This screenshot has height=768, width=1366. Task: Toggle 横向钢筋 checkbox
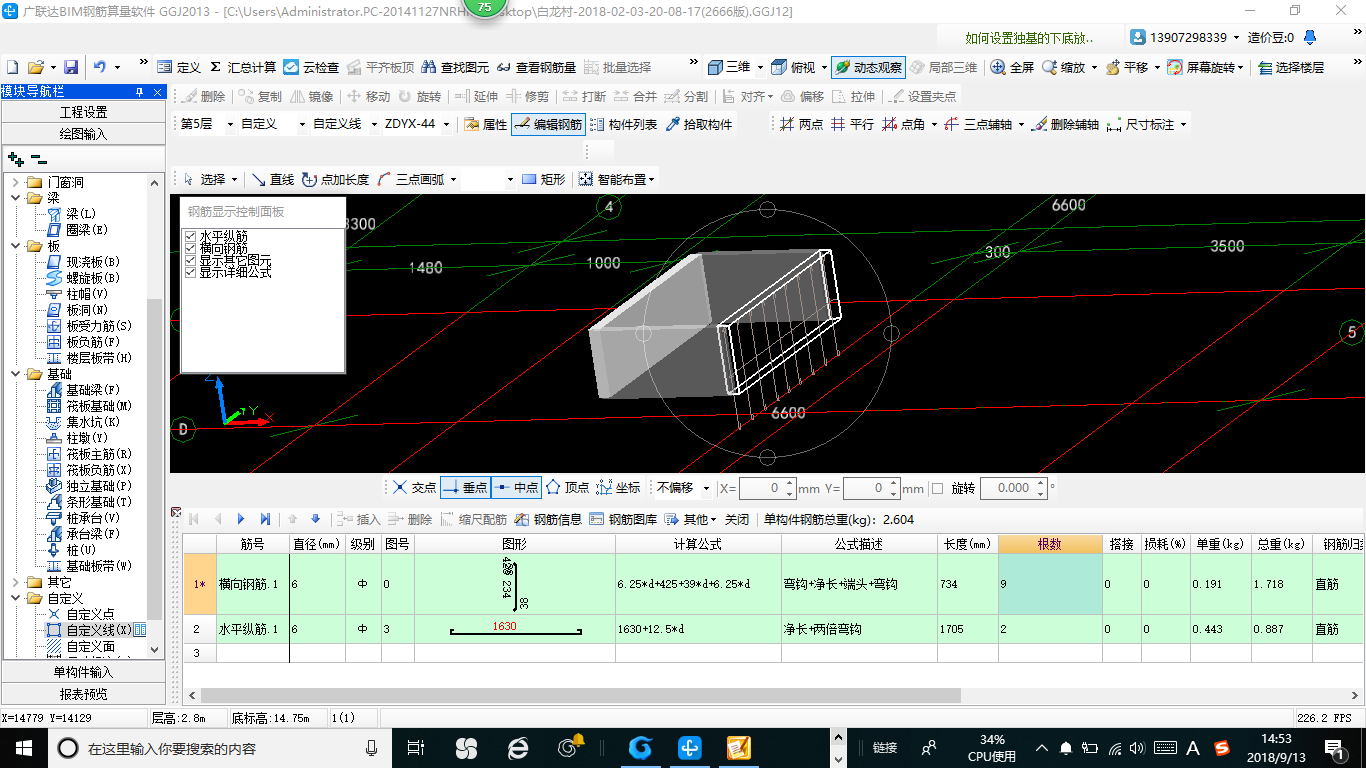[x=190, y=248]
